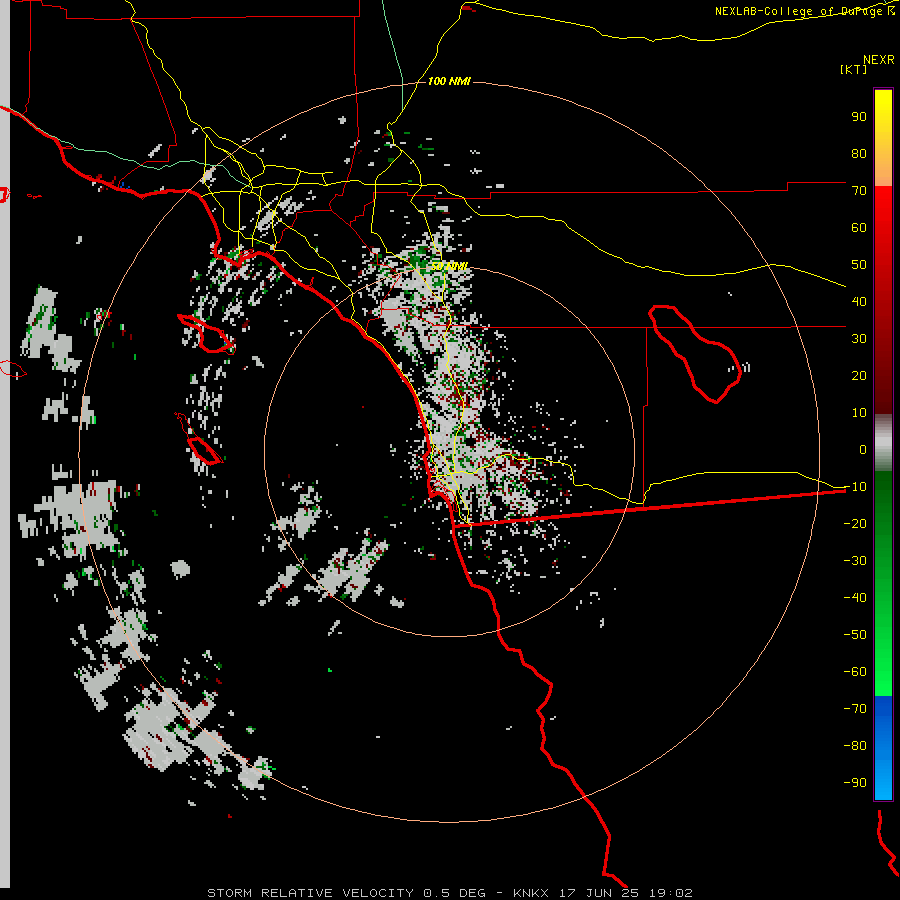Click the 19:02 timestamp in footer
The height and width of the screenshot is (900, 900).
point(670,893)
